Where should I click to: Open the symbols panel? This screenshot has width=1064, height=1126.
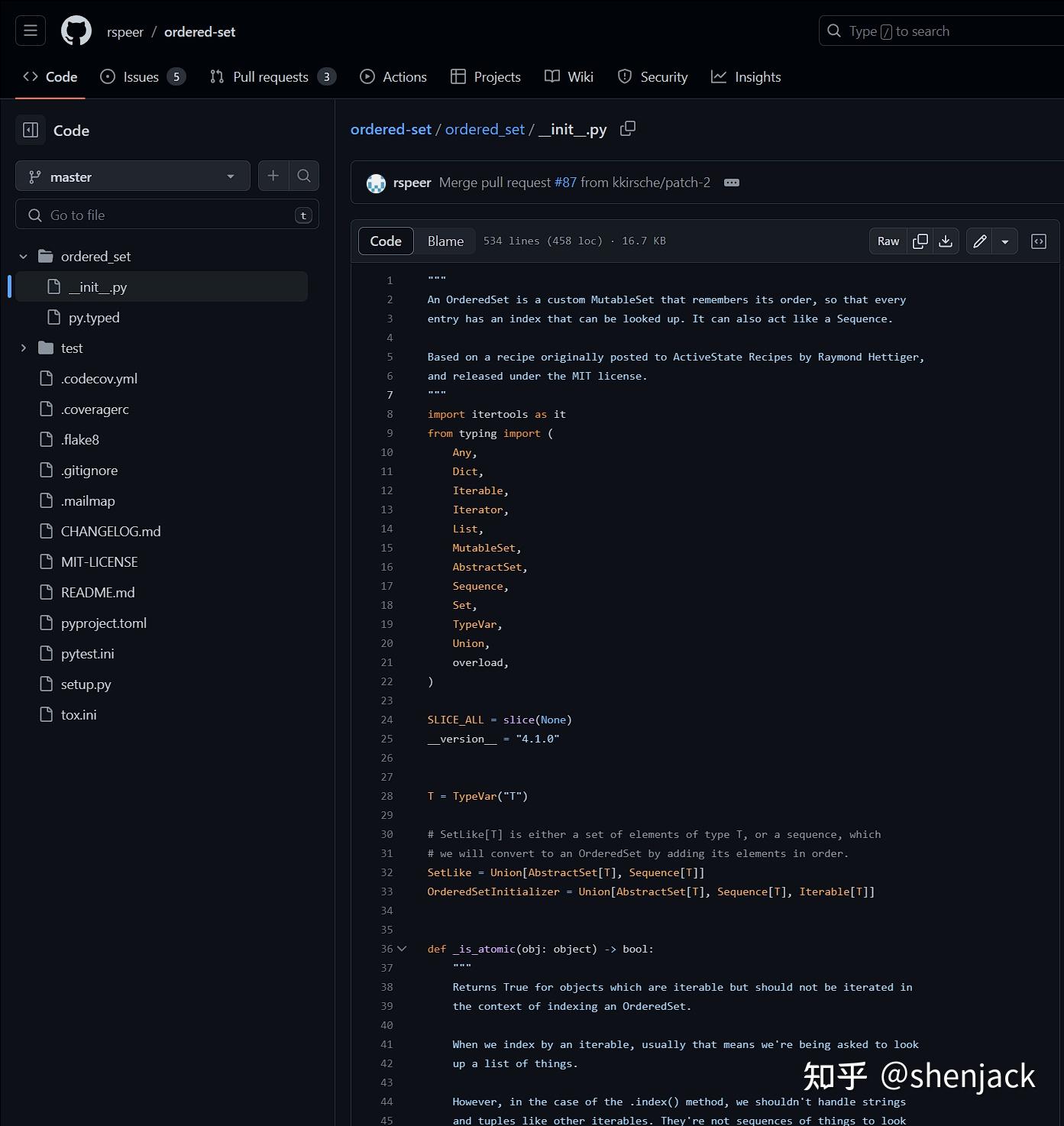pos(1039,241)
